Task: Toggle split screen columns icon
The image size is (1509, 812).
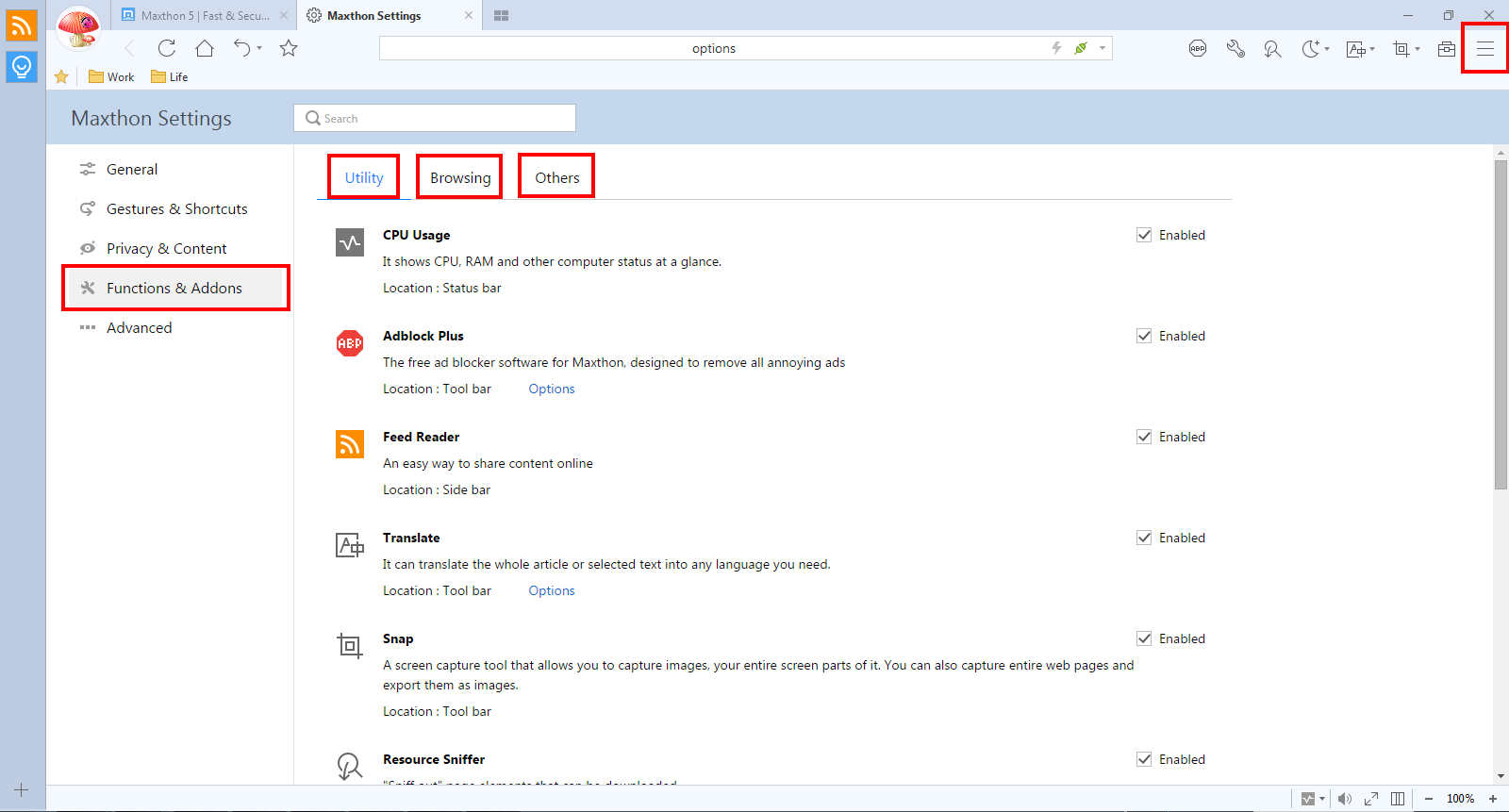Action: [x=1398, y=799]
